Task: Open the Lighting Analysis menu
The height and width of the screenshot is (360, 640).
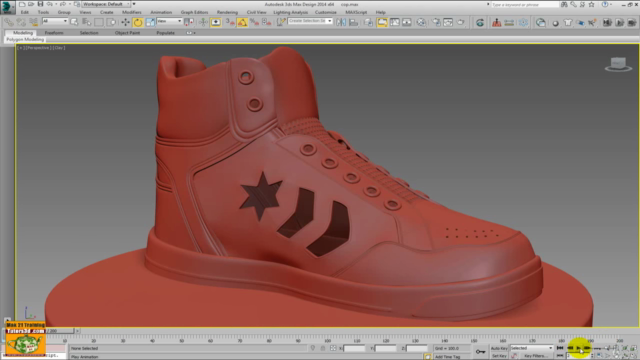Action: [x=290, y=12]
